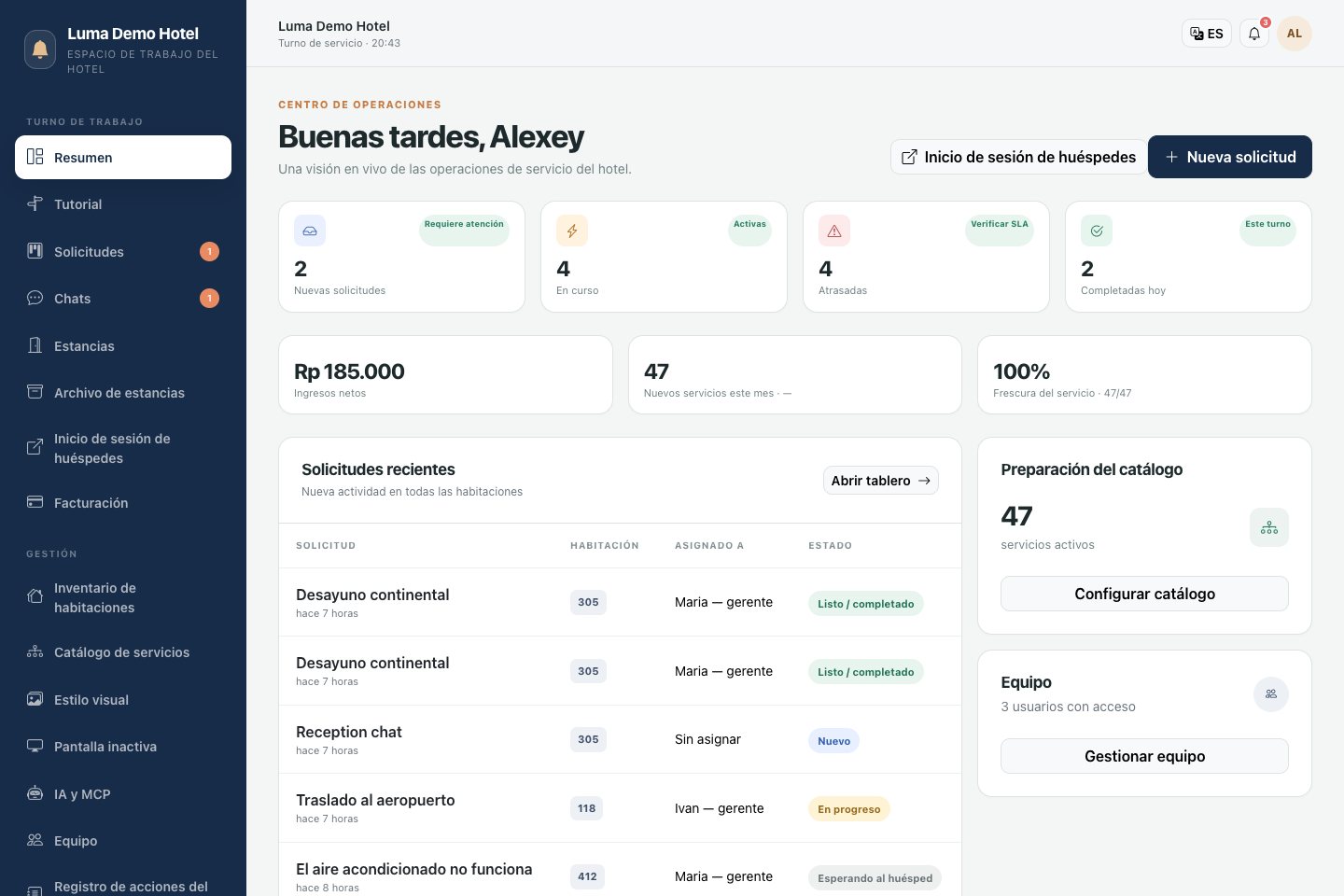Select the Traslado al aeropuerto request
The image size is (1344, 896).
click(620, 808)
